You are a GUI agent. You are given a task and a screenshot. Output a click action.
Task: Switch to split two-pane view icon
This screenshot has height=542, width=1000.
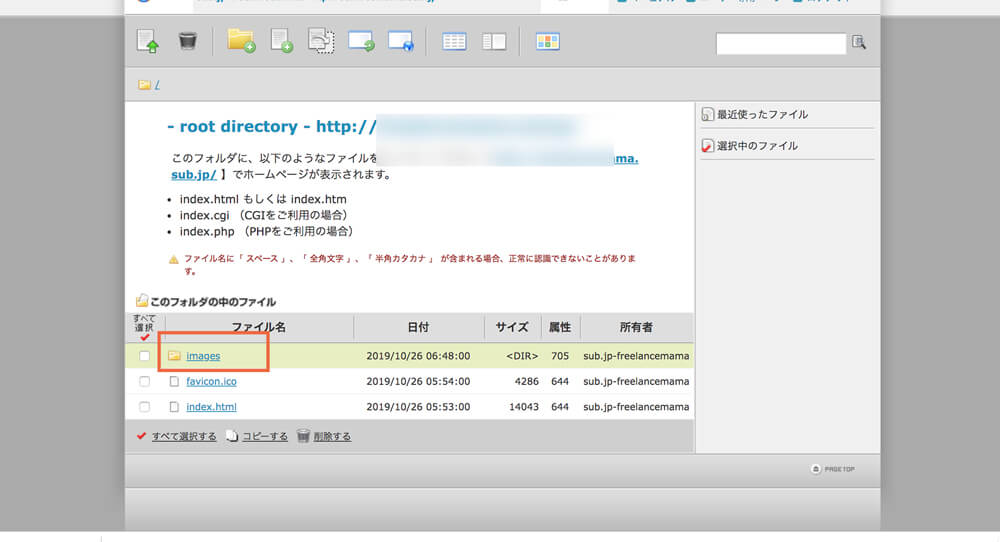click(x=494, y=41)
